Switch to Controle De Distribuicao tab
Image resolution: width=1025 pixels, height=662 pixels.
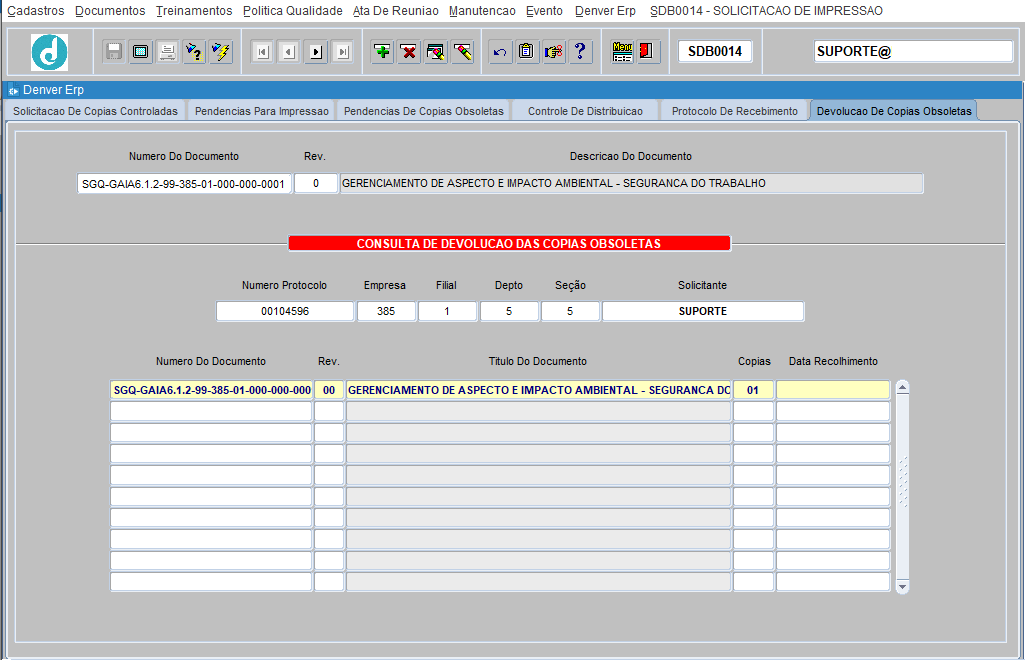coord(585,111)
